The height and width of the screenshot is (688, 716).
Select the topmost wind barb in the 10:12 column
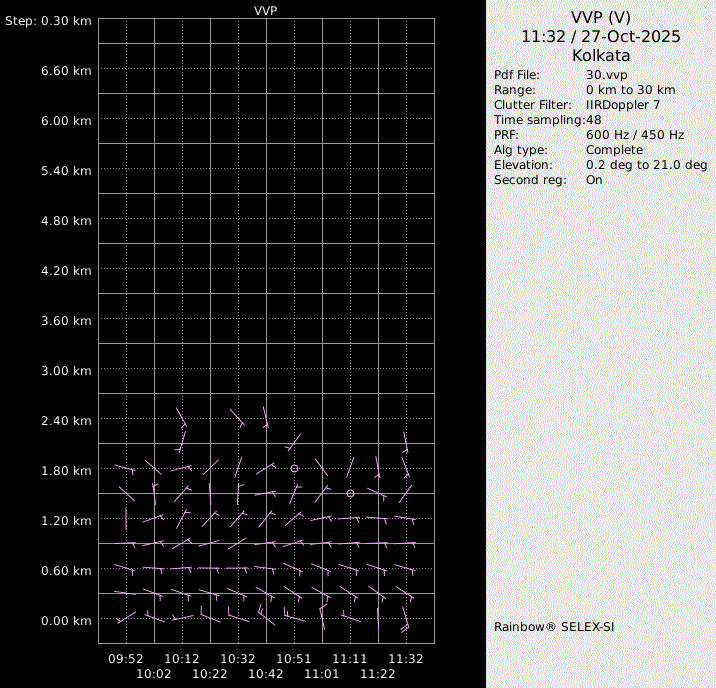click(182, 417)
